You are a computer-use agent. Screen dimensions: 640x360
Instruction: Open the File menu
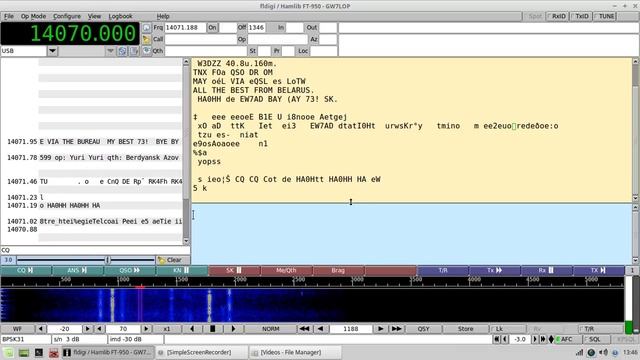coord(9,16)
